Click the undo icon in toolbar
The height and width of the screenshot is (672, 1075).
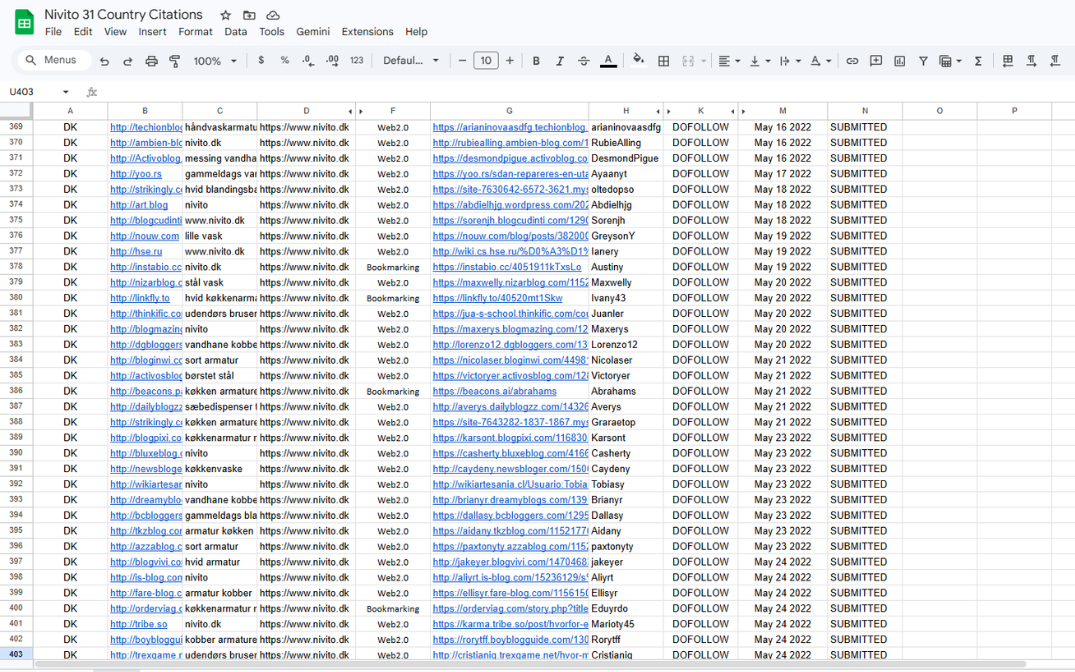click(x=105, y=61)
